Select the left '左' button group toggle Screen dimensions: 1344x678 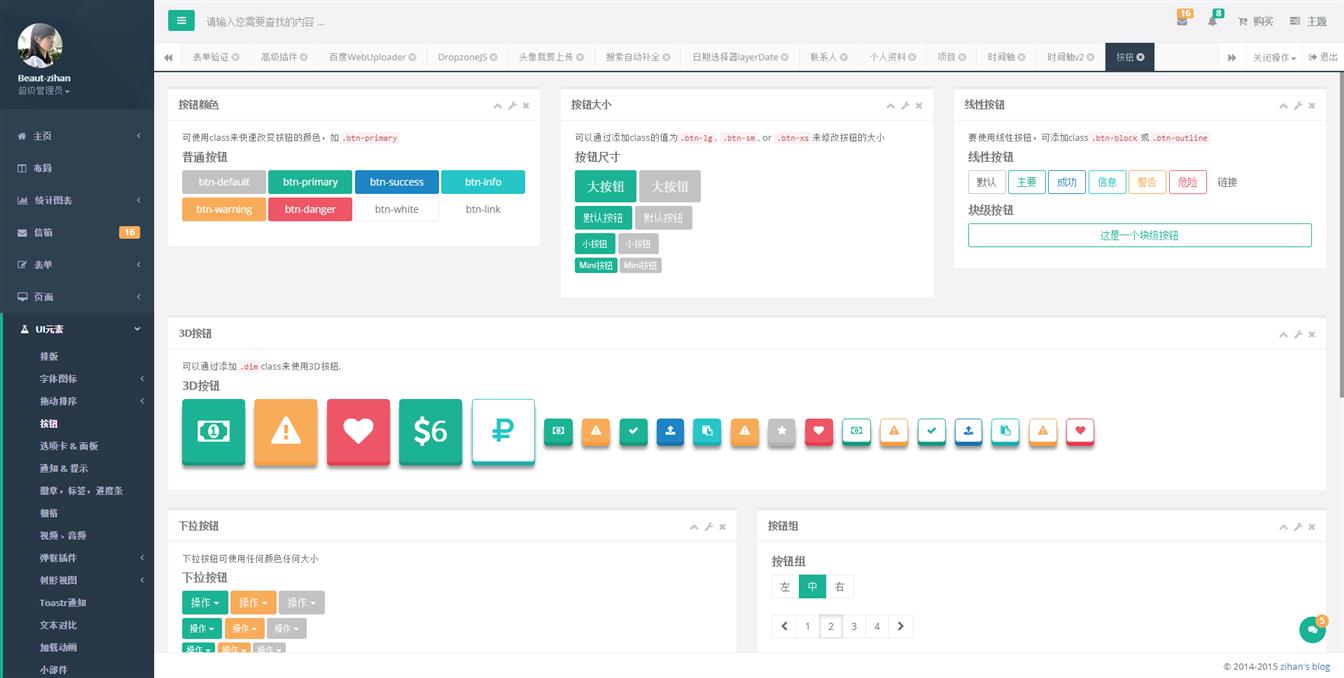click(x=785, y=587)
